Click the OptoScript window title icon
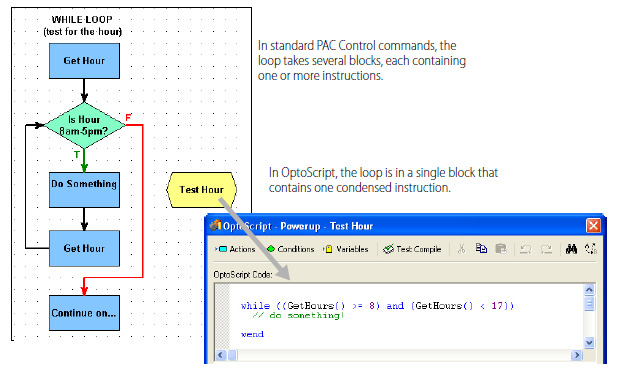 coord(215,225)
